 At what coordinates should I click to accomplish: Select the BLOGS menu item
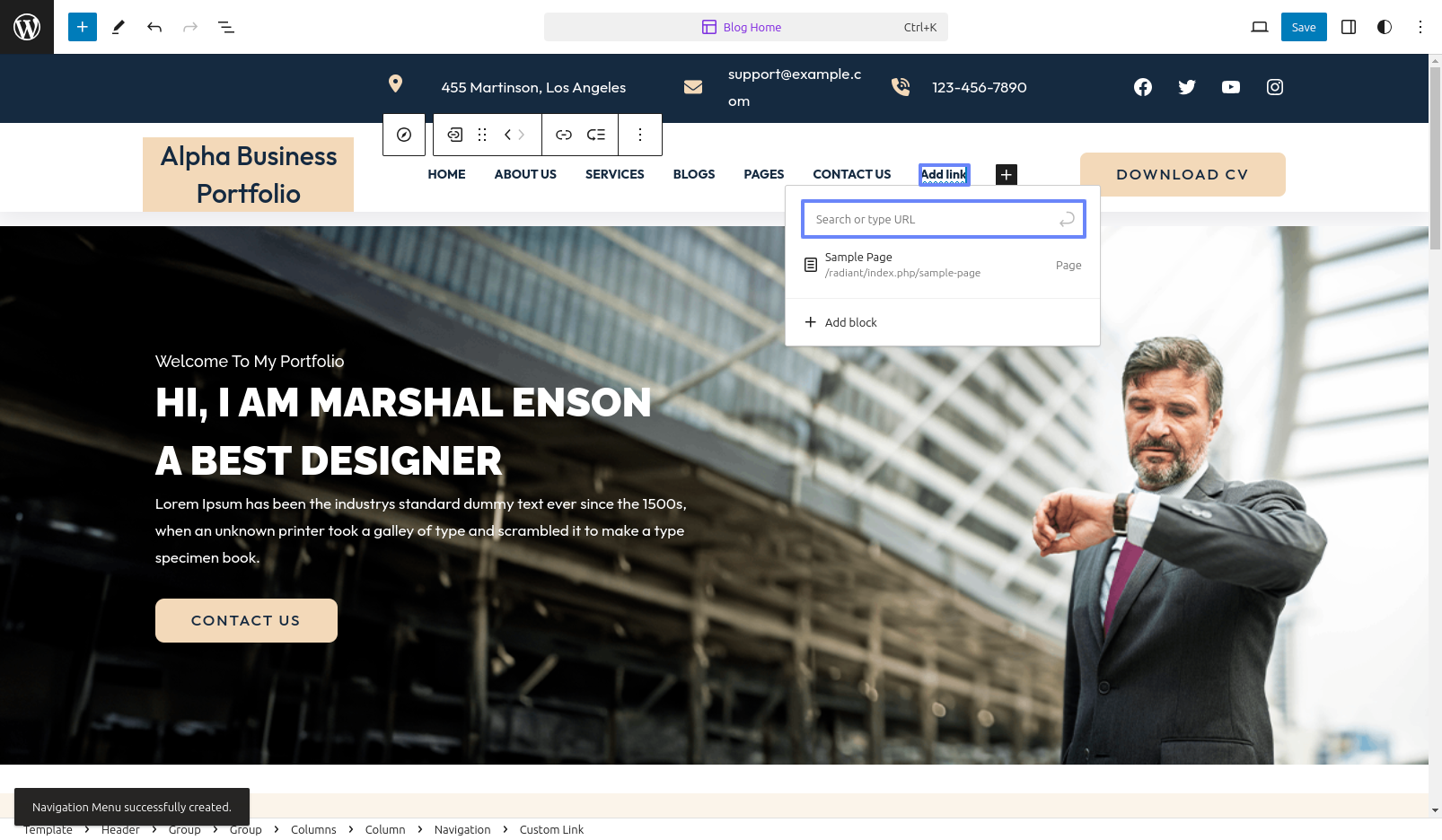click(x=694, y=174)
